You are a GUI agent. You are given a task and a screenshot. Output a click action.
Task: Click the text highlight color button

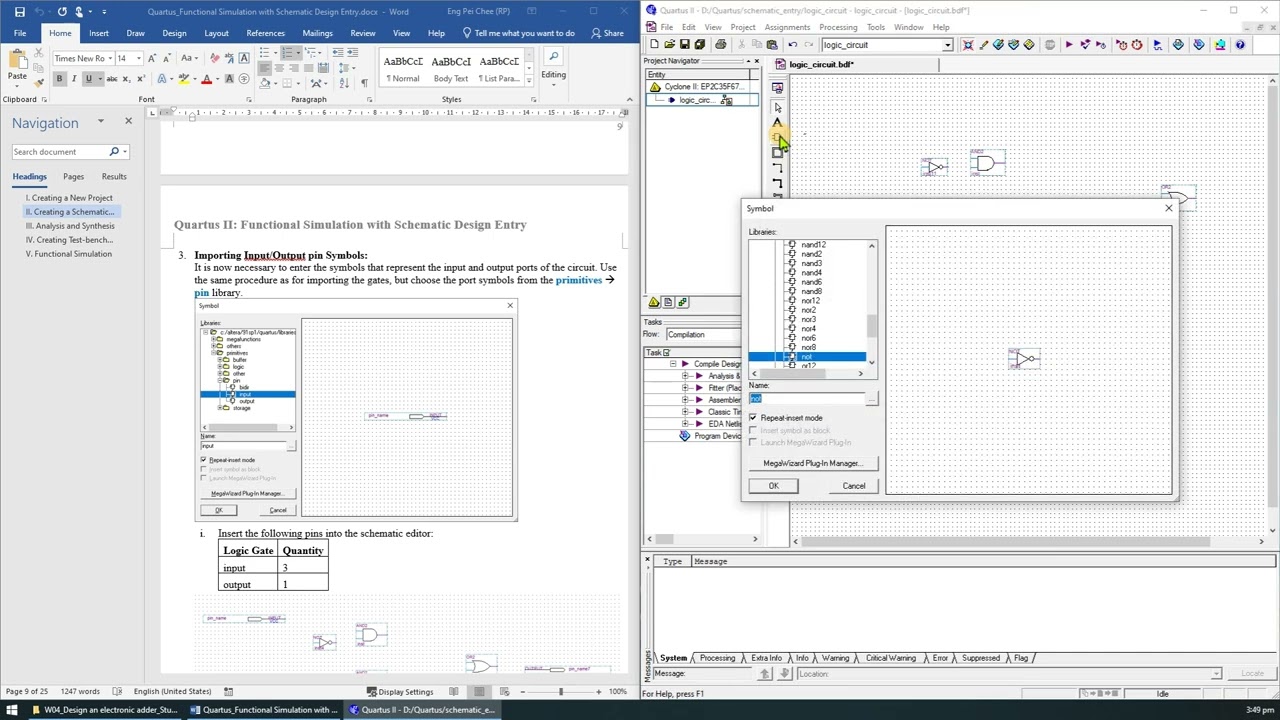[x=185, y=80]
